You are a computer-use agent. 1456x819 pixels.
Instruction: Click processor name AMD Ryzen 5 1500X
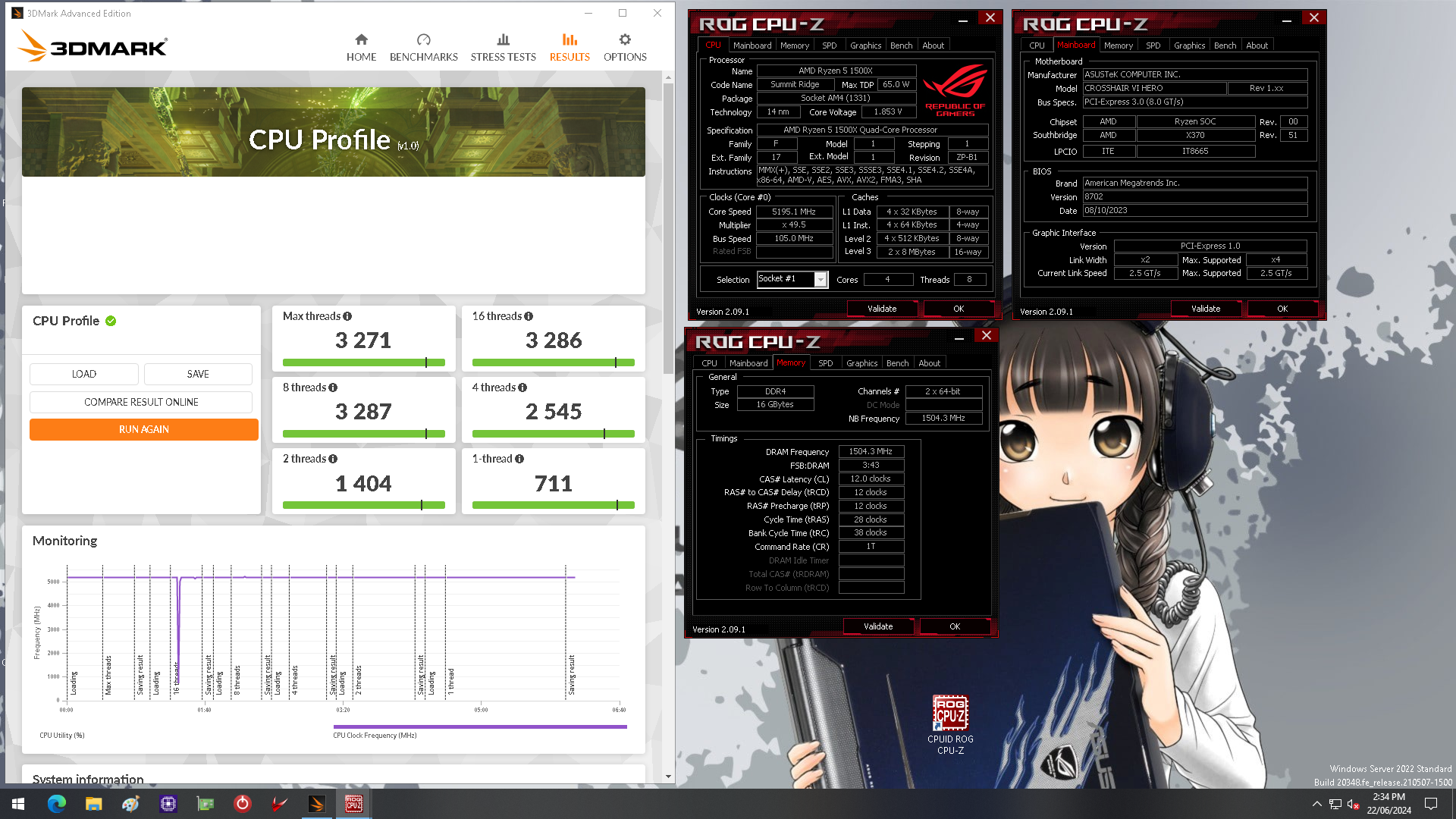click(836, 71)
